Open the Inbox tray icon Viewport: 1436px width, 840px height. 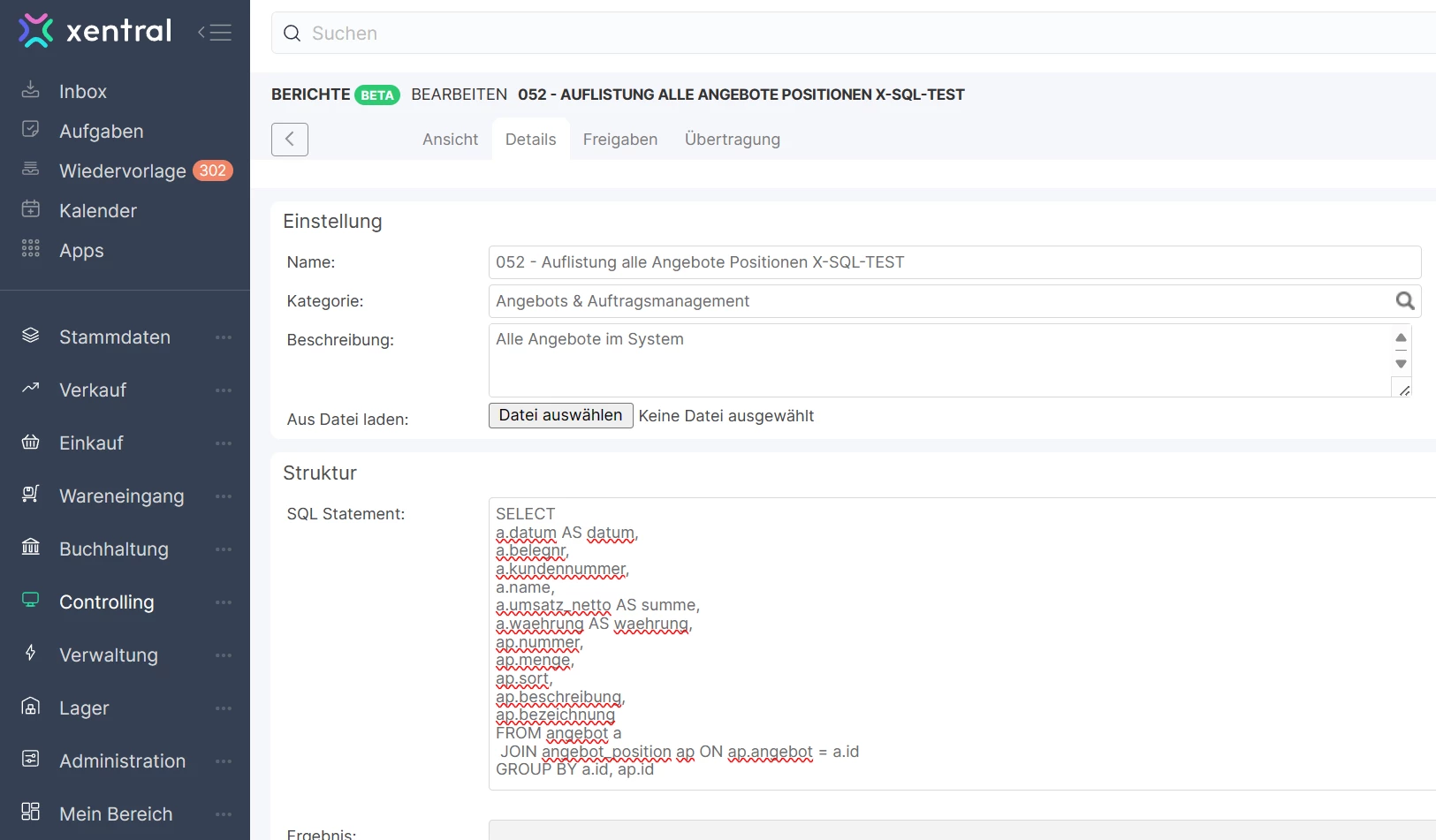(31, 90)
